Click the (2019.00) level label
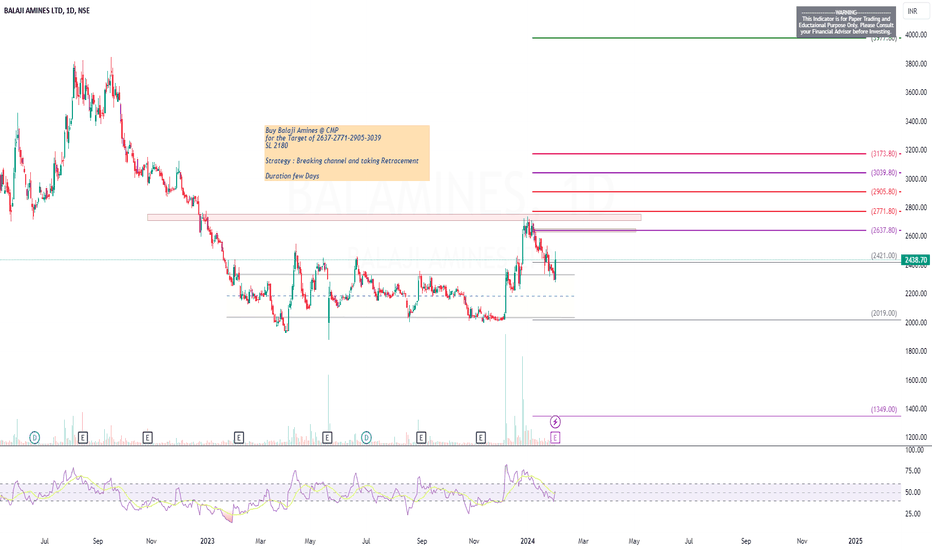This screenshot has width=932, height=550. tap(884, 313)
